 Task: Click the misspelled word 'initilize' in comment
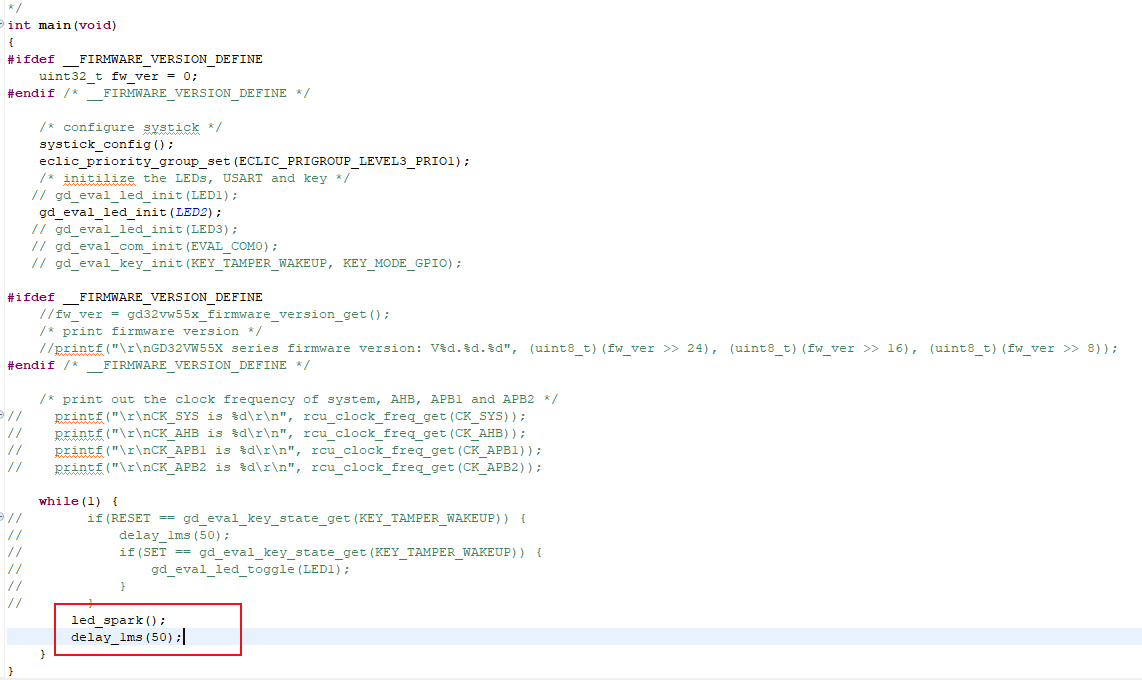point(99,178)
